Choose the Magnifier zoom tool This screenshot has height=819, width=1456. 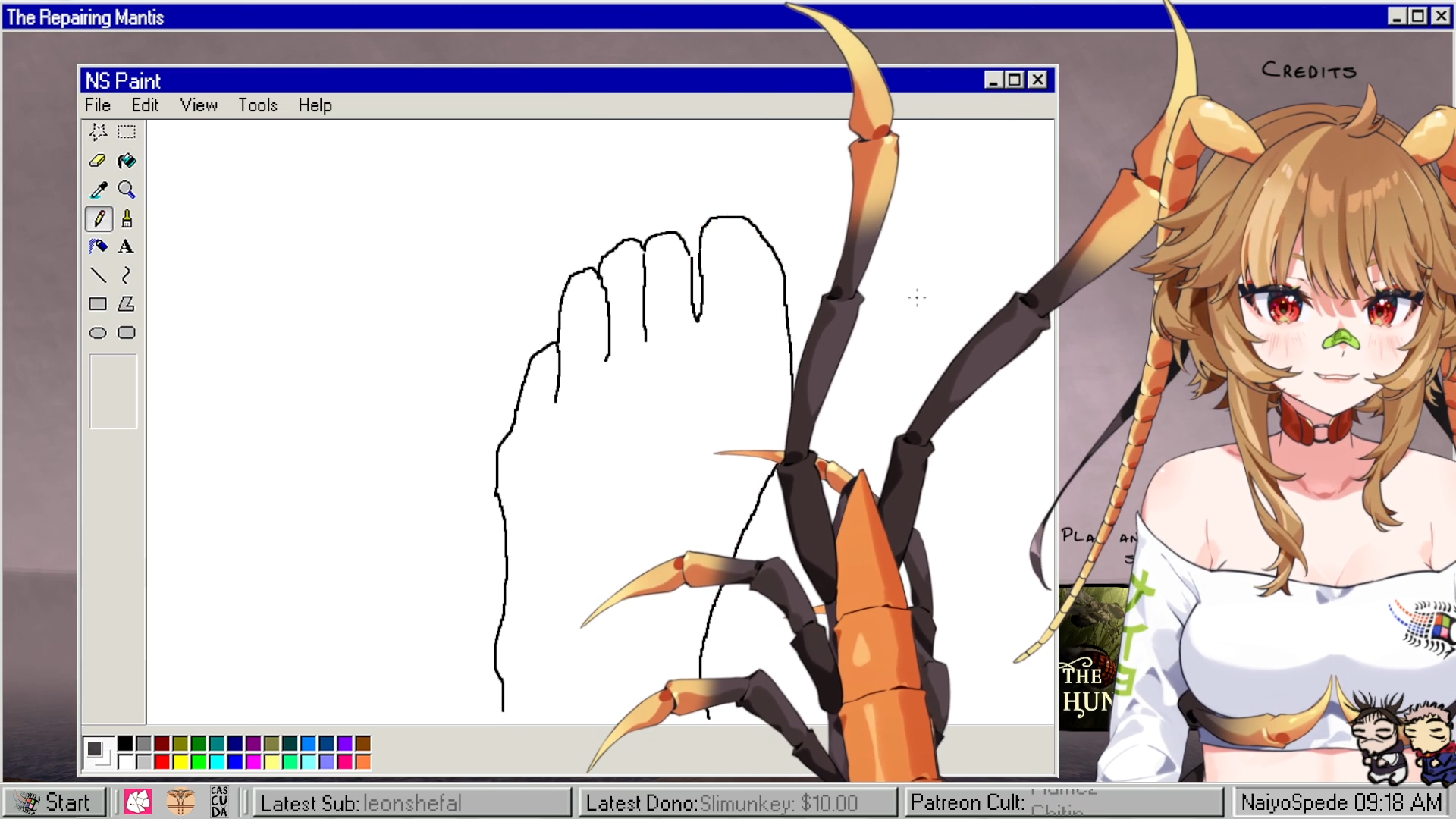[x=127, y=190]
